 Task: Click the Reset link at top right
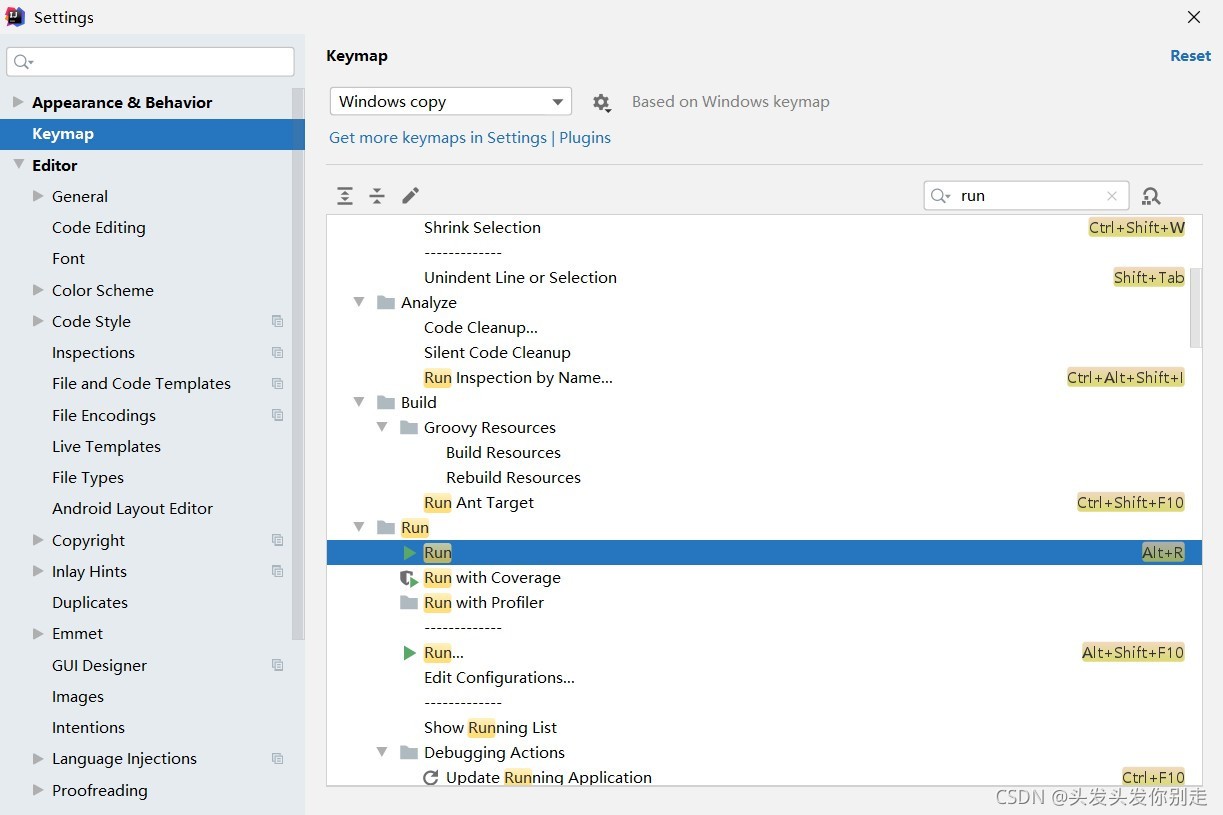[x=1190, y=56]
